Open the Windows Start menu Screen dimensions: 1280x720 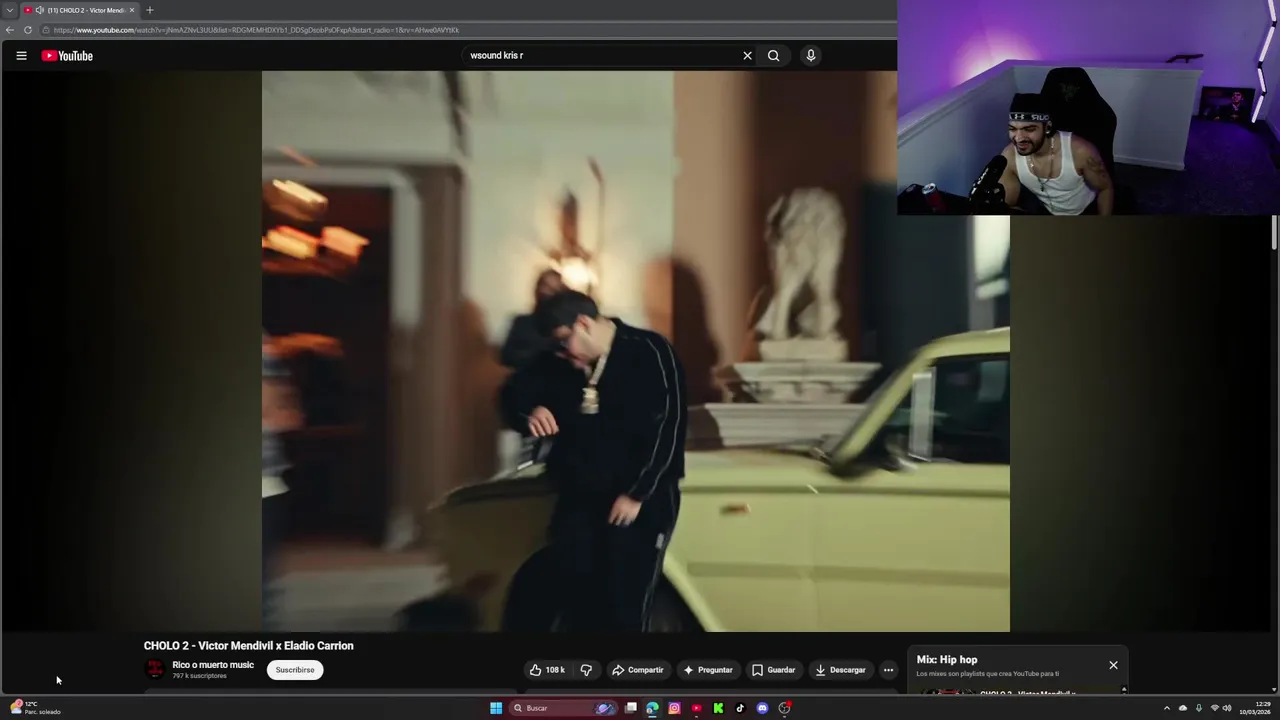(x=496, y=708)
